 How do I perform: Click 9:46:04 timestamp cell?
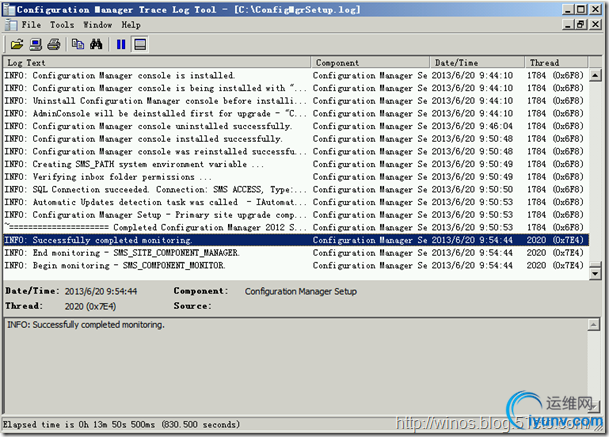(x=472, y=126)
